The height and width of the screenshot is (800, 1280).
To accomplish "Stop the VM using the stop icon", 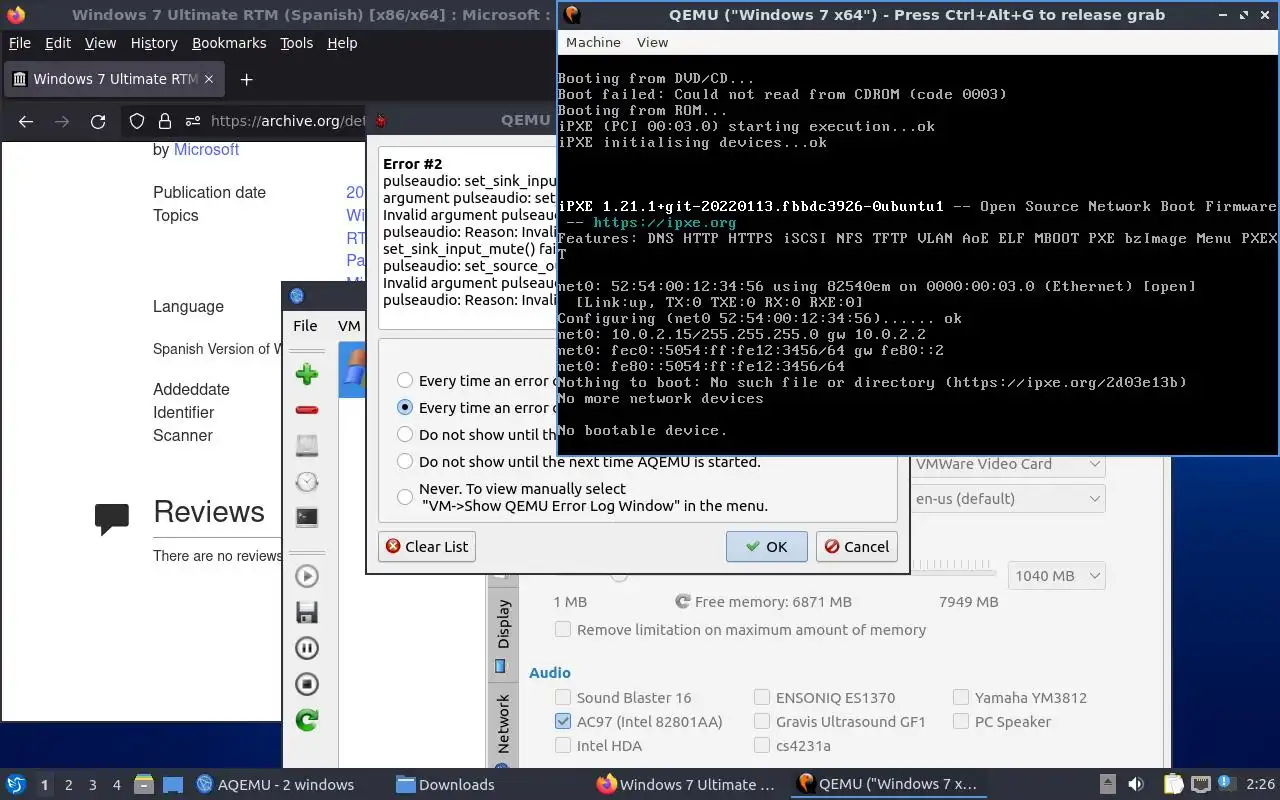I will [307, 684].
